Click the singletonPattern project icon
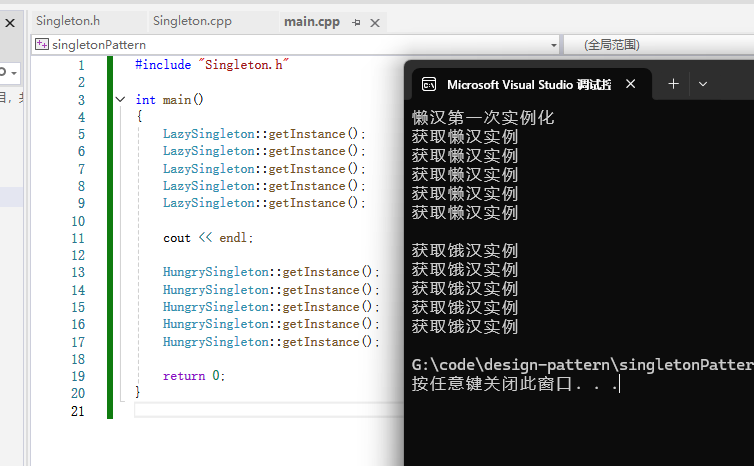 [42, 45]
